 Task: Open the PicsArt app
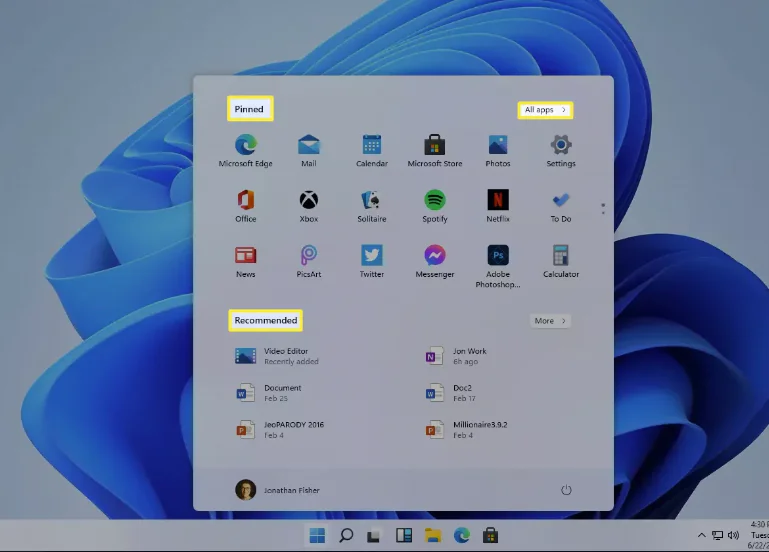[308, 256]
